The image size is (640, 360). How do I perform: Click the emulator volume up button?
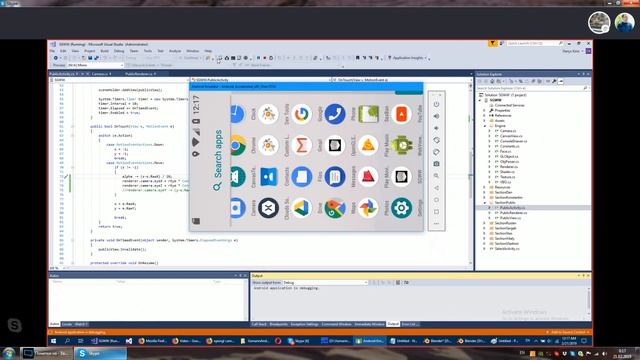pos(436,116)
